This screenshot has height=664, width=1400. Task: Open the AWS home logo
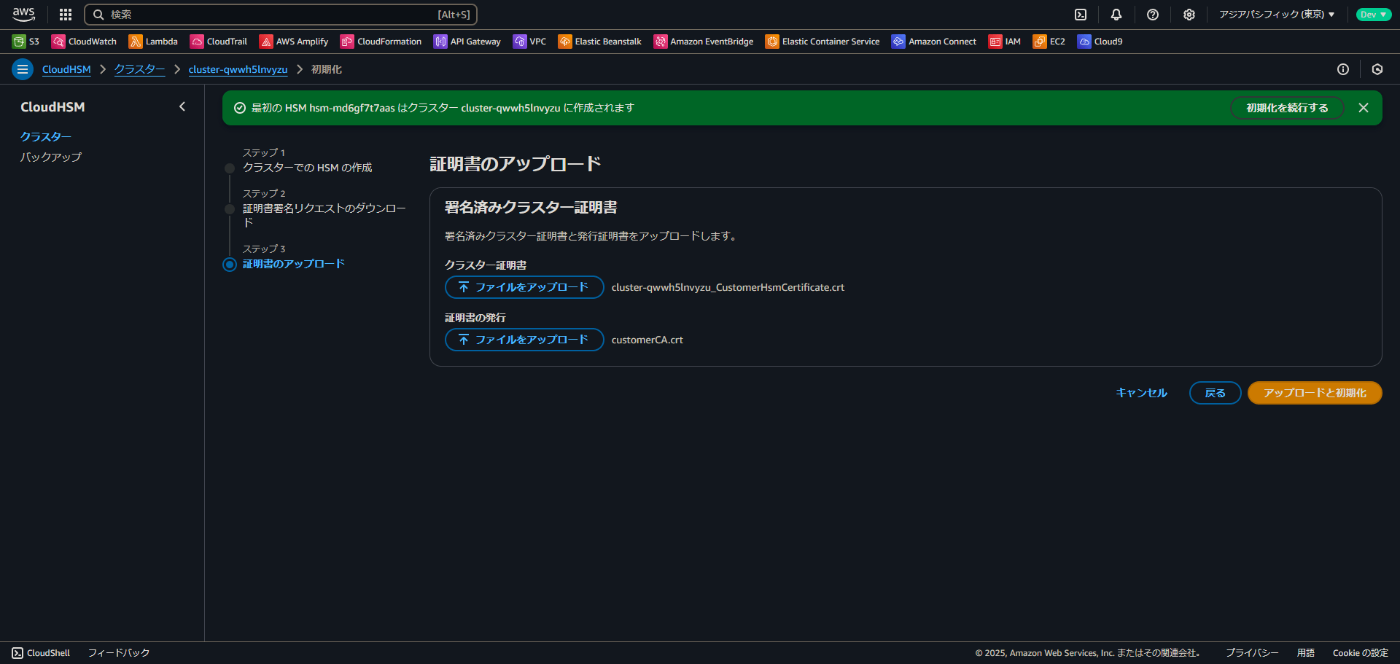point(23,14)
